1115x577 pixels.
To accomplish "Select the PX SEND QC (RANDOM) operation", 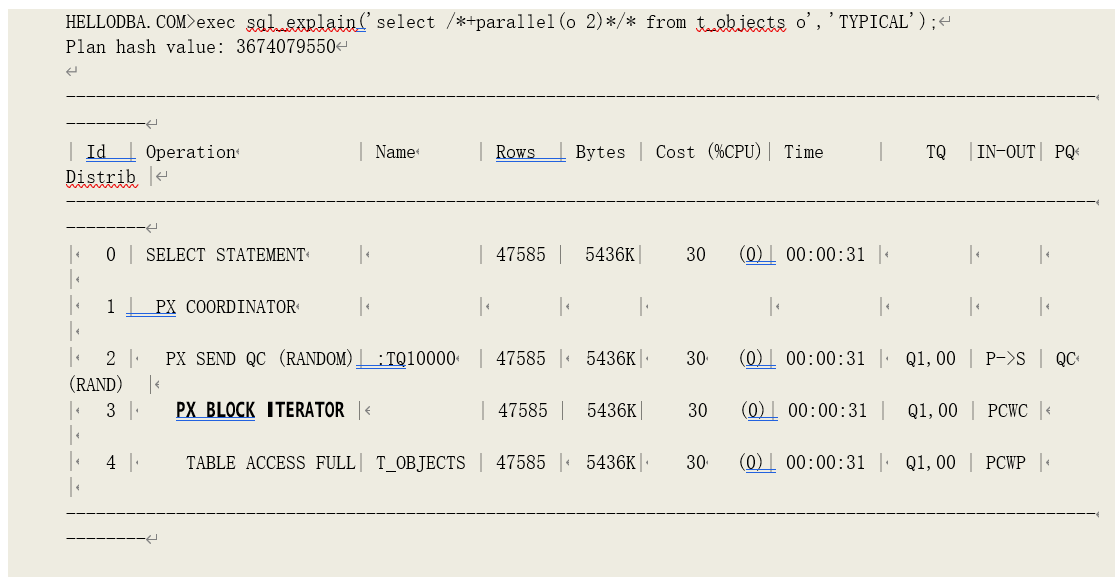I will pyautogui.click(x=260, y=359).
